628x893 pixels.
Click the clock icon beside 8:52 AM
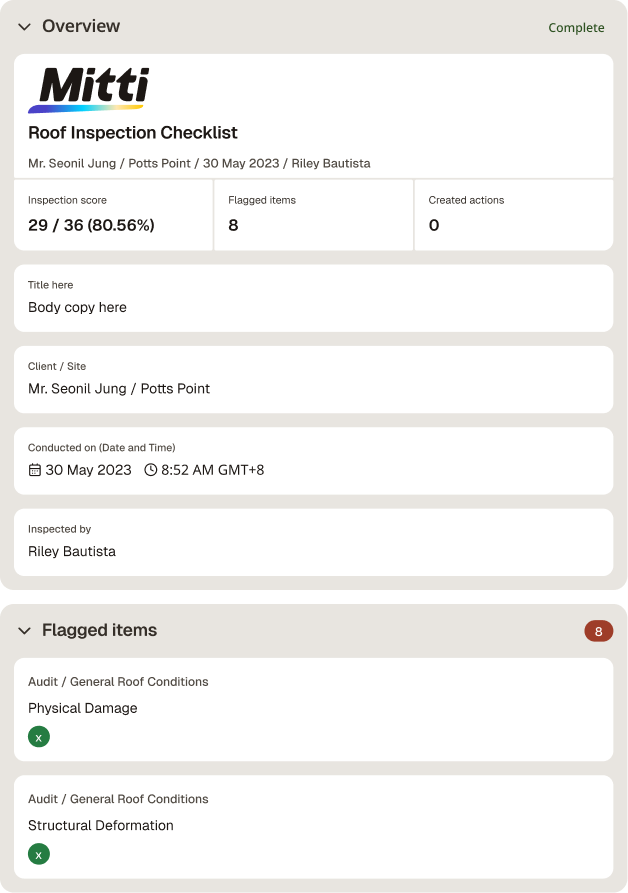point(150,470)
